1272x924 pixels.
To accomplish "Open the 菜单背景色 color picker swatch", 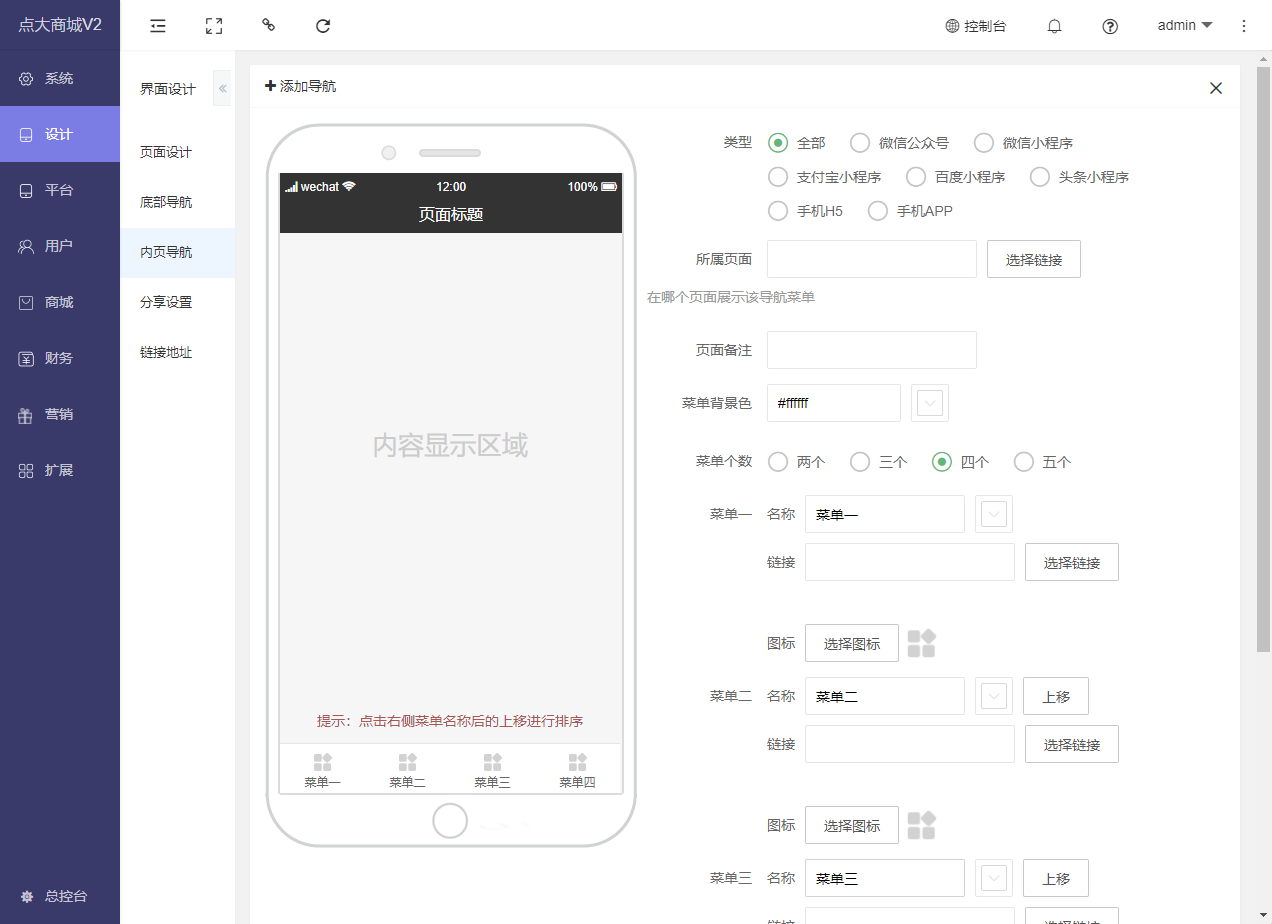I will pos(930,403).
